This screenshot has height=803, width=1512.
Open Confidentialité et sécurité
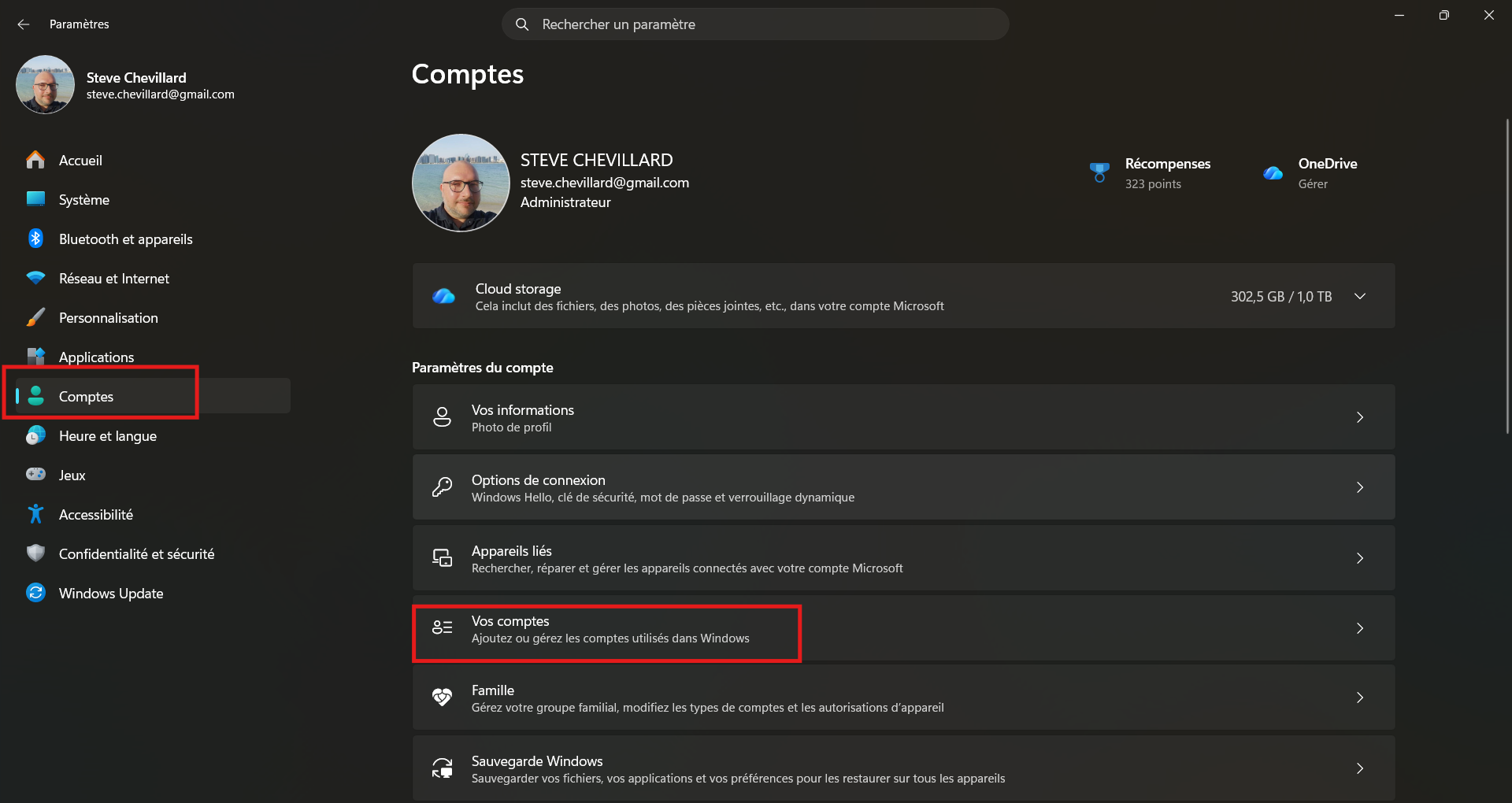[x=153, y=553]
